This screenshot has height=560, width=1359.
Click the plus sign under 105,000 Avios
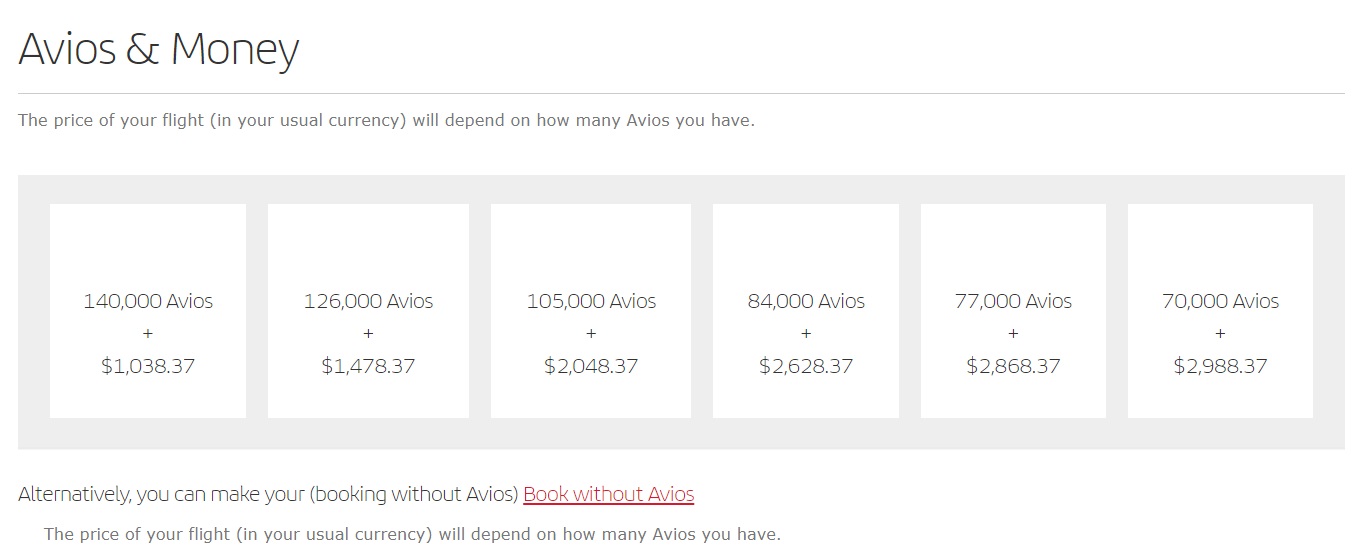coord(591,333)
